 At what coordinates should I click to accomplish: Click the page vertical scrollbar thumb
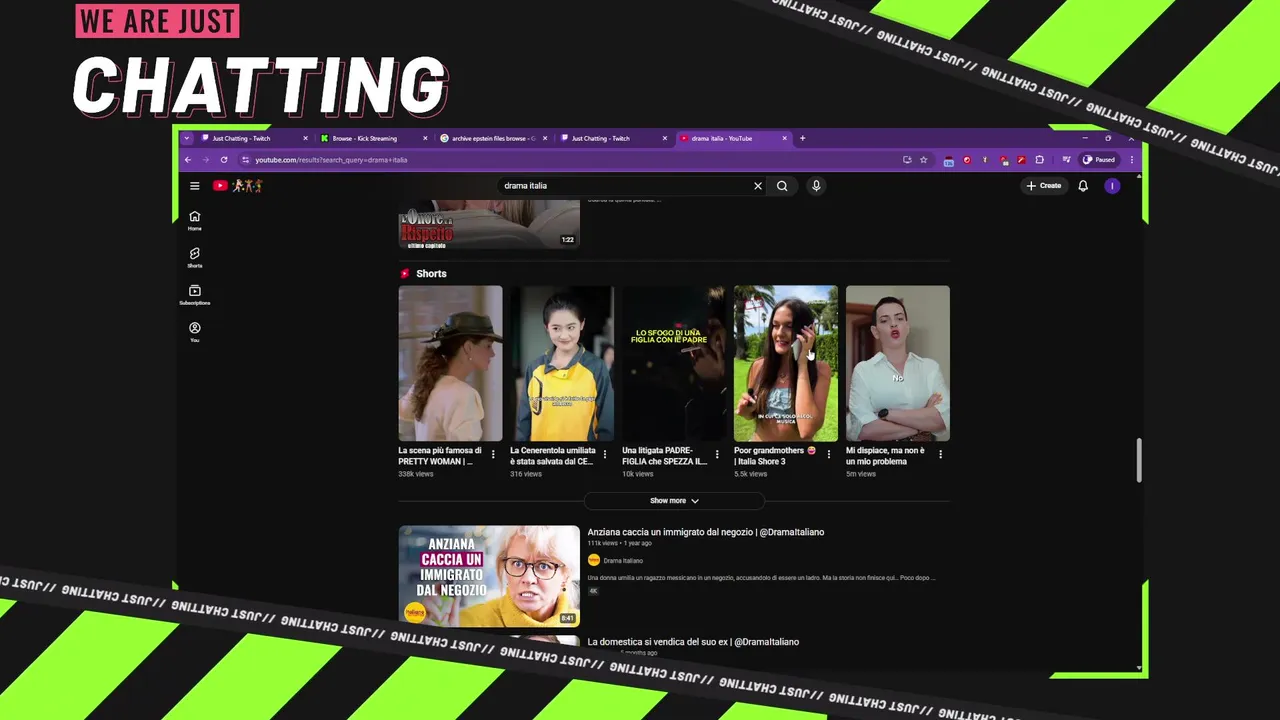1138,460
